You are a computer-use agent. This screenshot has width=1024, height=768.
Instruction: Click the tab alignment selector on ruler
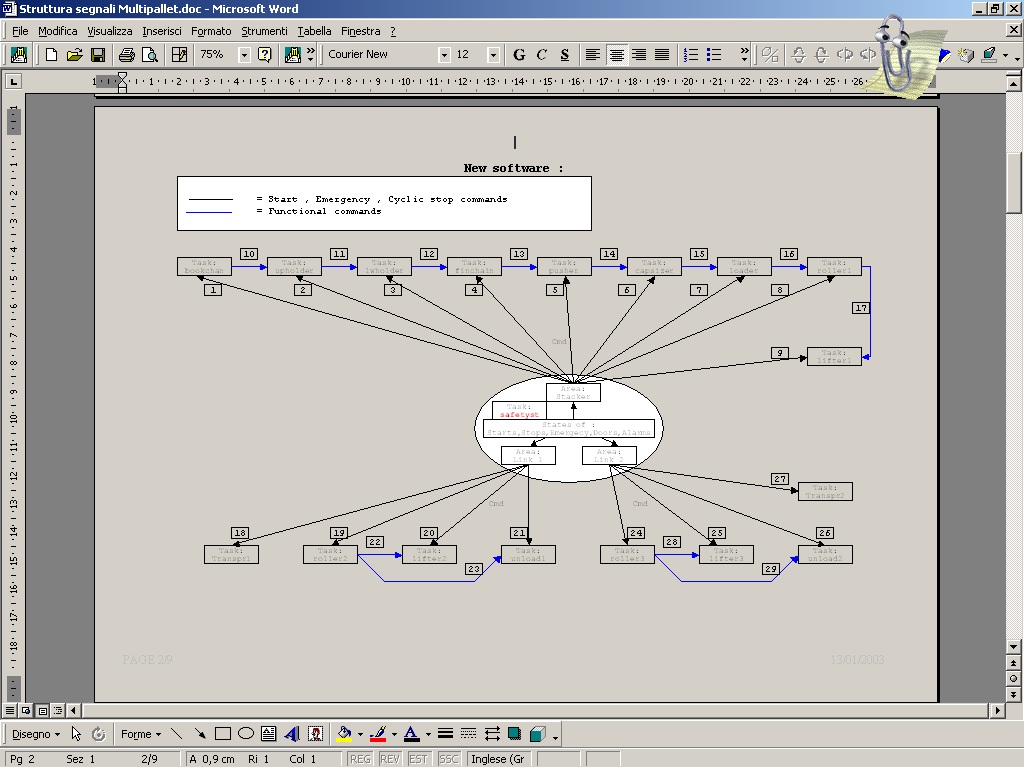coord(13,82)
